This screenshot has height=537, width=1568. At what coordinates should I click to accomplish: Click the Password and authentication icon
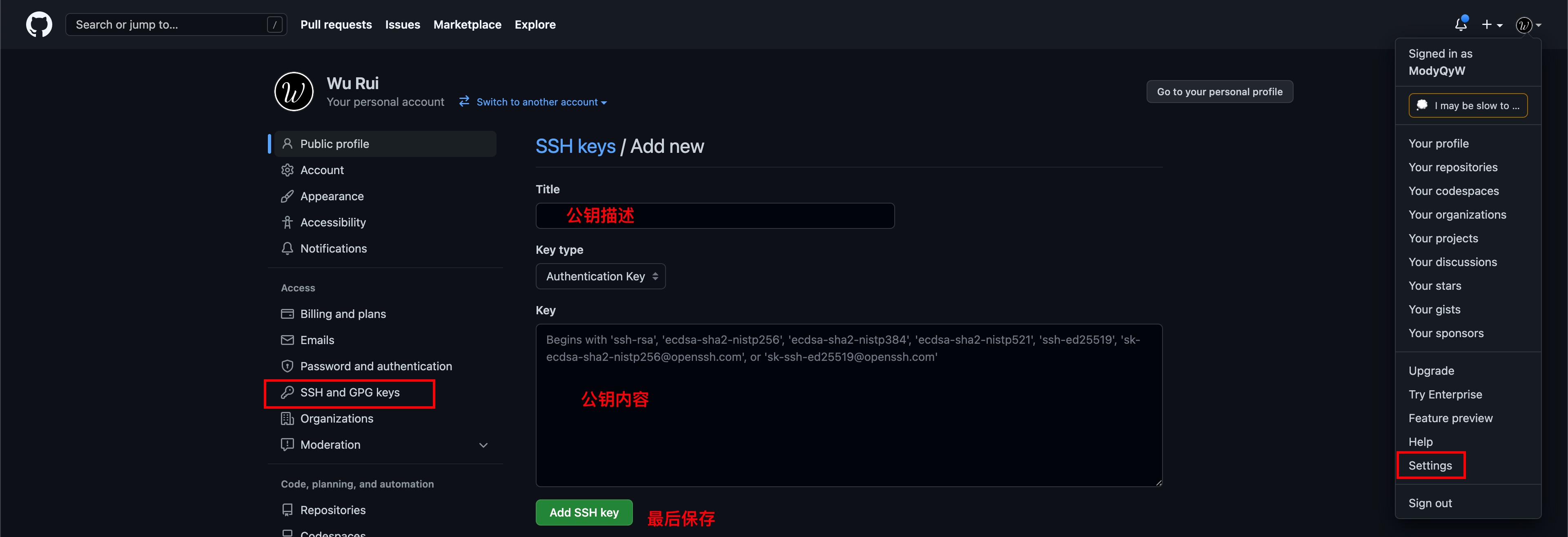click(x=285, y=365)
